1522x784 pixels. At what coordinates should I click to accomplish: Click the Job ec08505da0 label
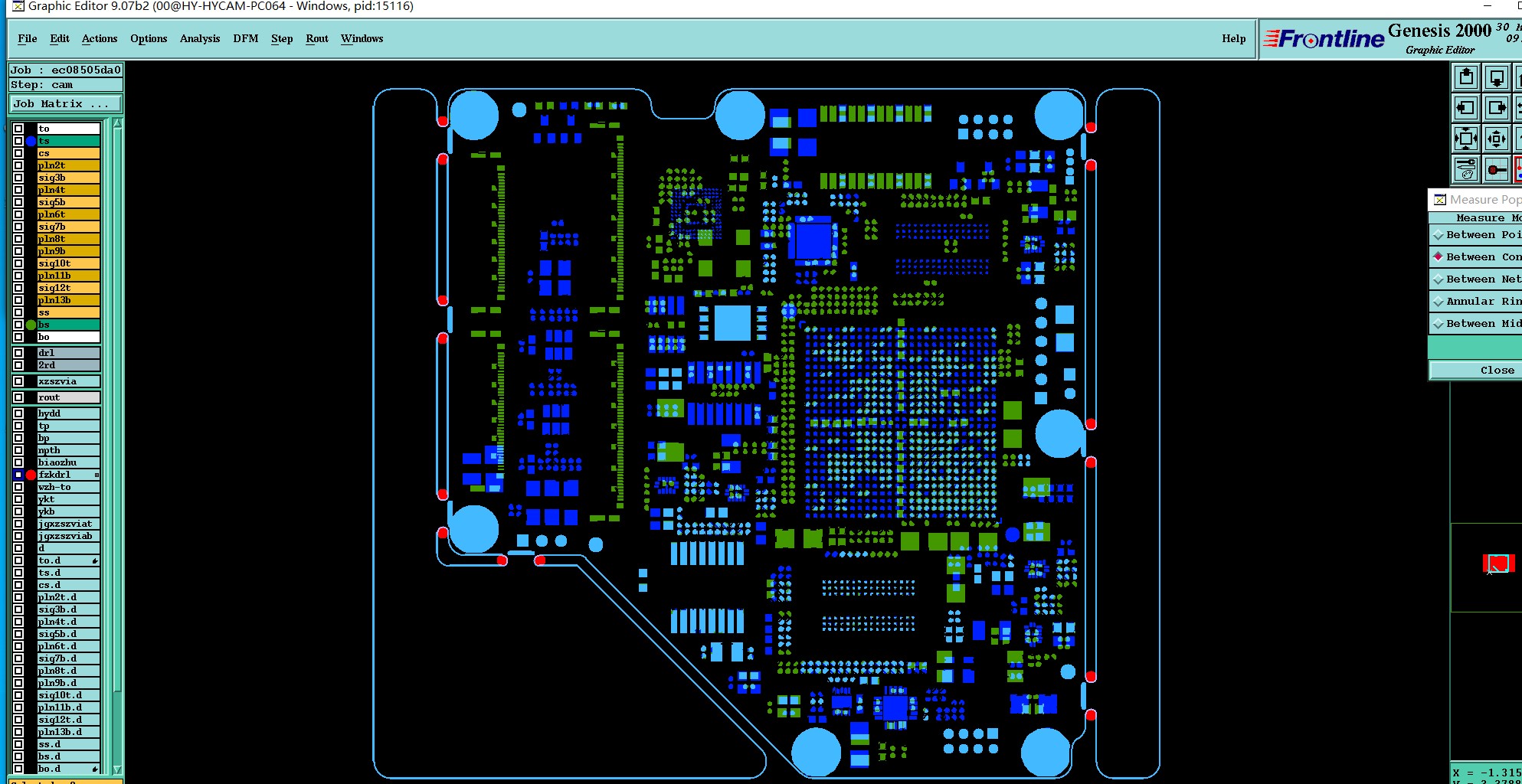click(65, 70)
